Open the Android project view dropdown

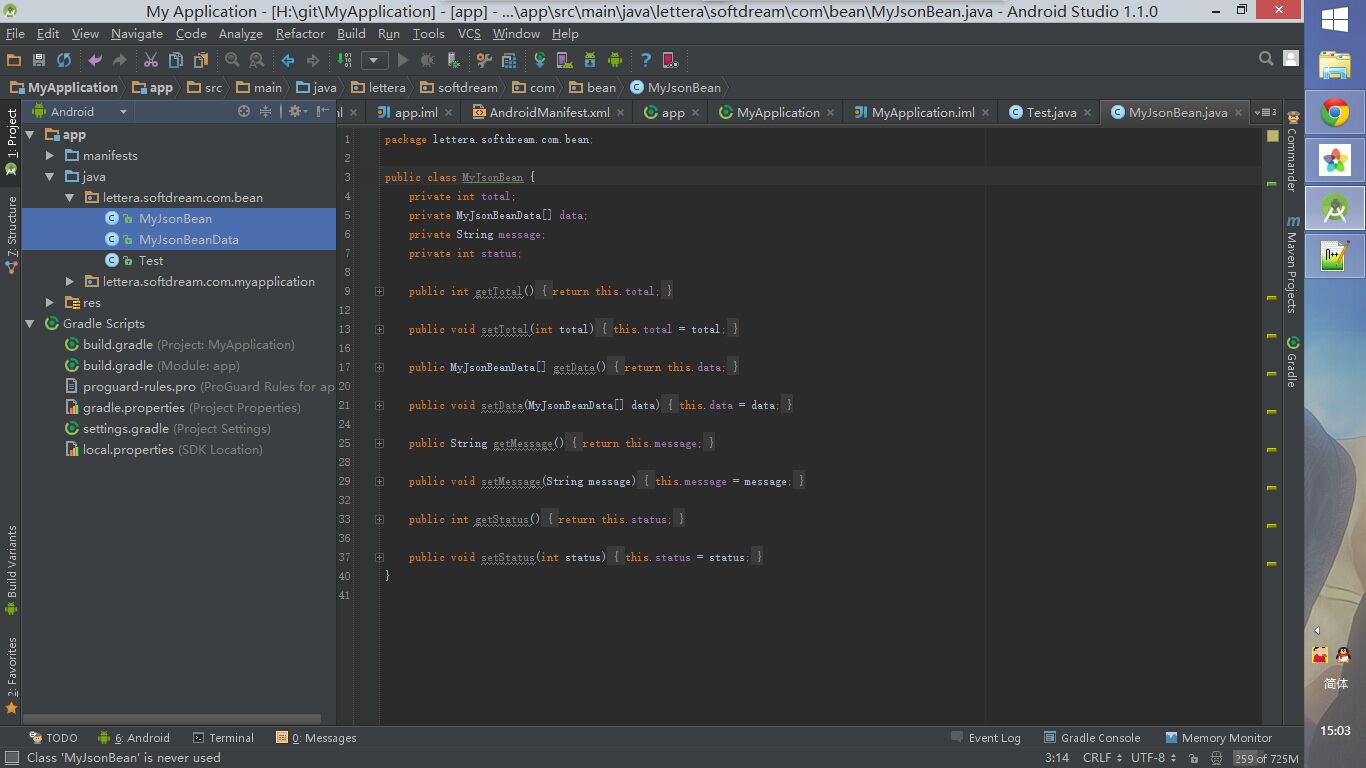pyautogui.click(x=78, y=111)
